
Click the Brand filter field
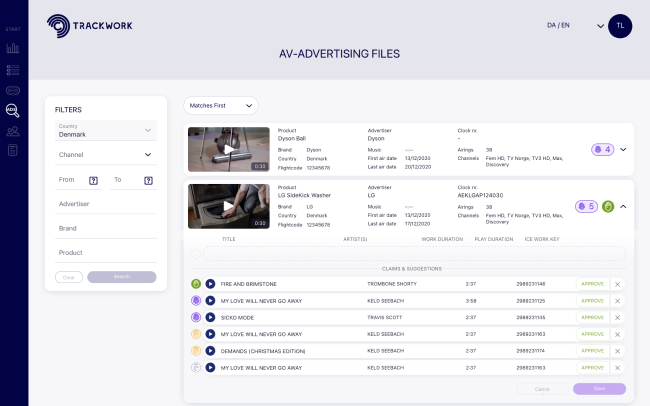106,229
